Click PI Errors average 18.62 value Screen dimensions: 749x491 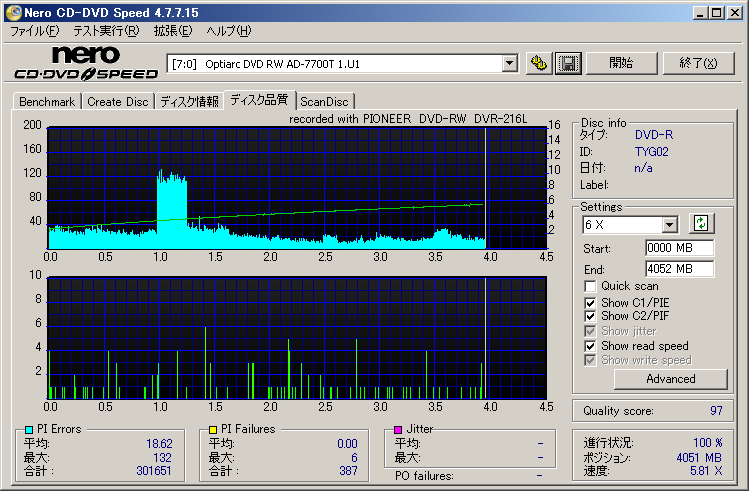coord(159,444)
